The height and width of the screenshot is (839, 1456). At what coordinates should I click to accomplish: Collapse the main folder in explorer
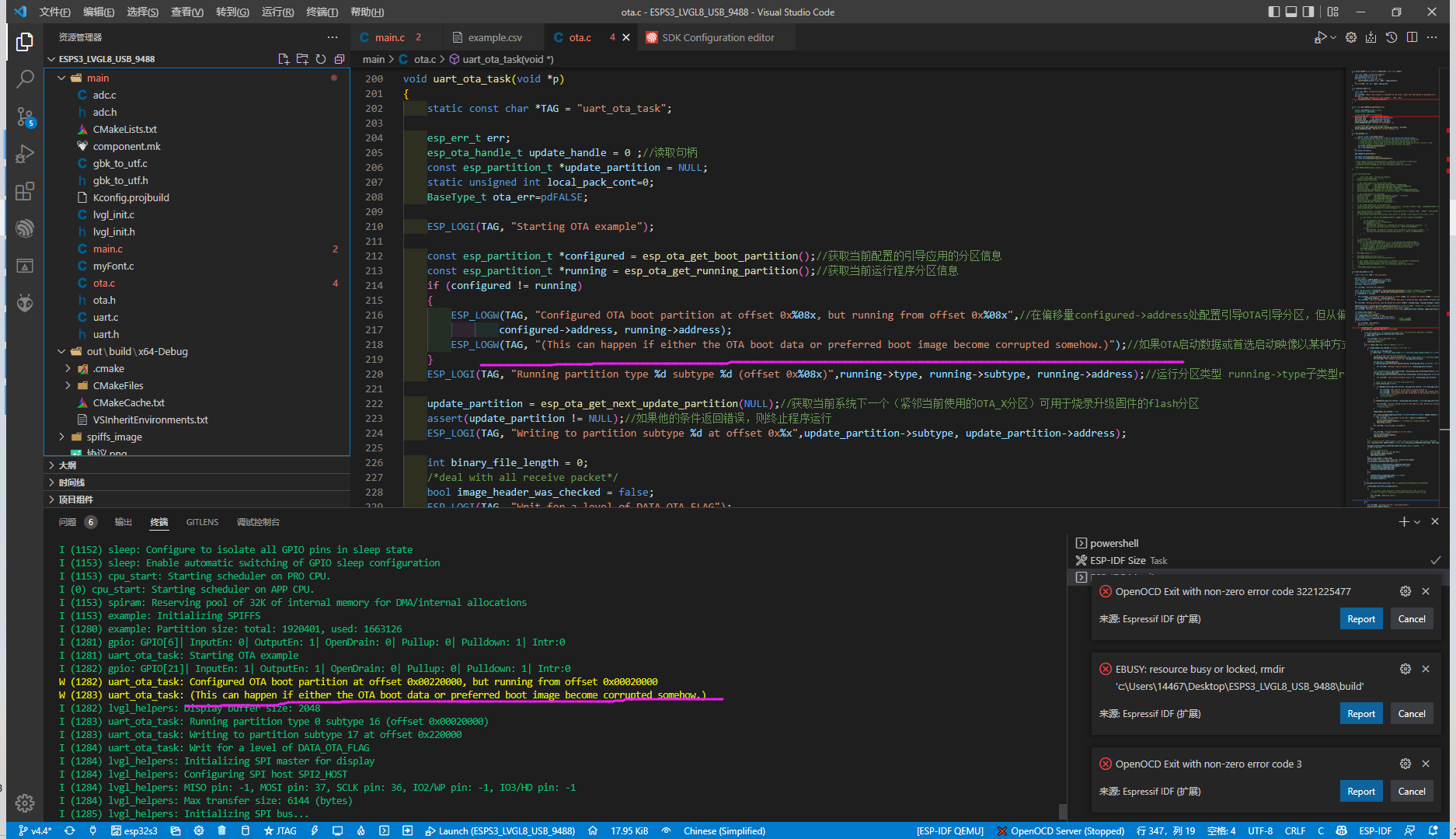coord(61,78)
